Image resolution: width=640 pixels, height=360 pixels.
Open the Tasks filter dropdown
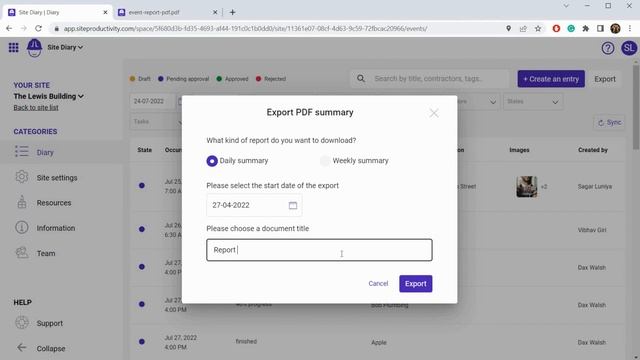click(x=156, y=122)
